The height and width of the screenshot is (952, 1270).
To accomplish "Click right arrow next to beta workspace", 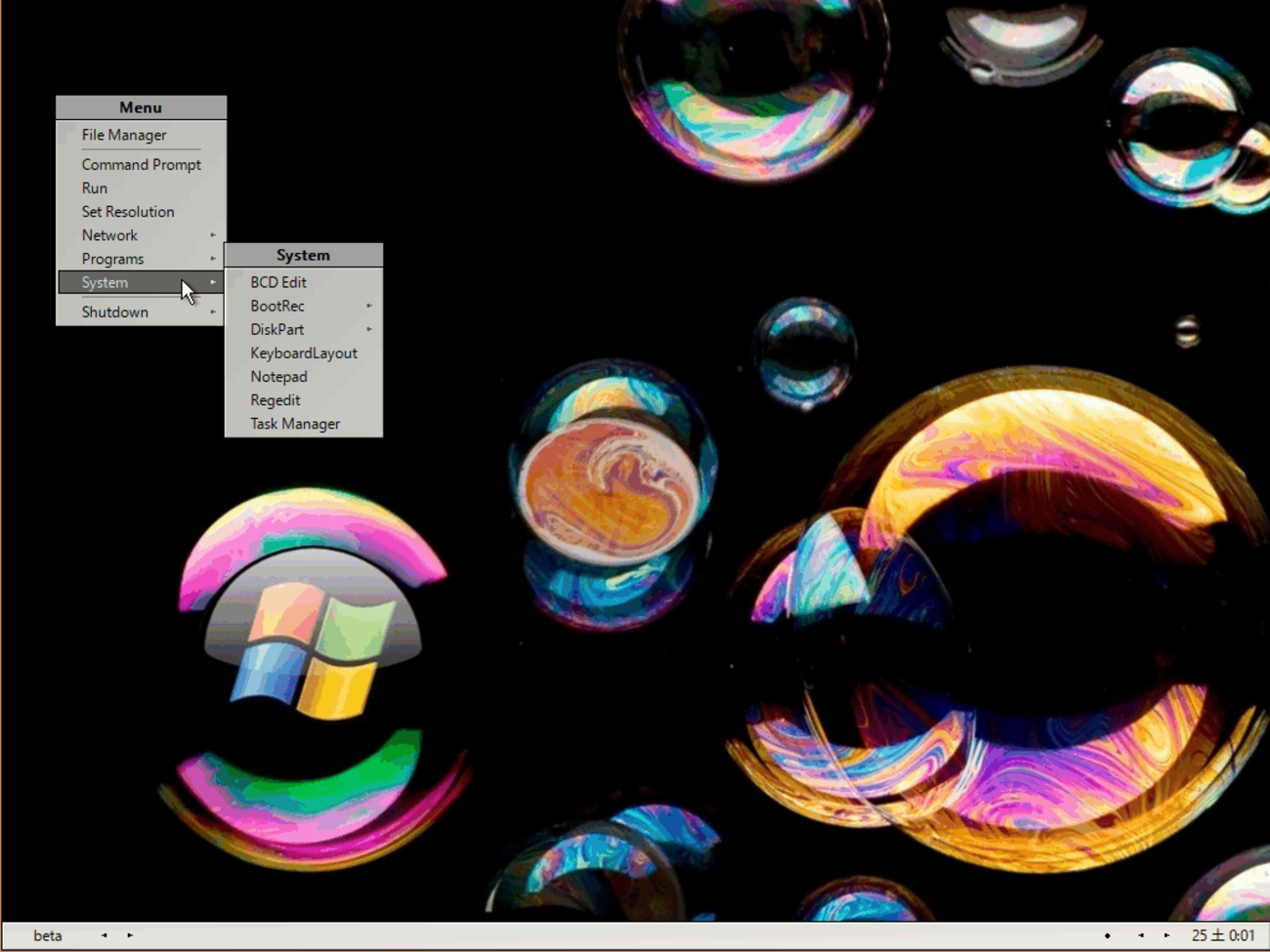I will [130, 935].
